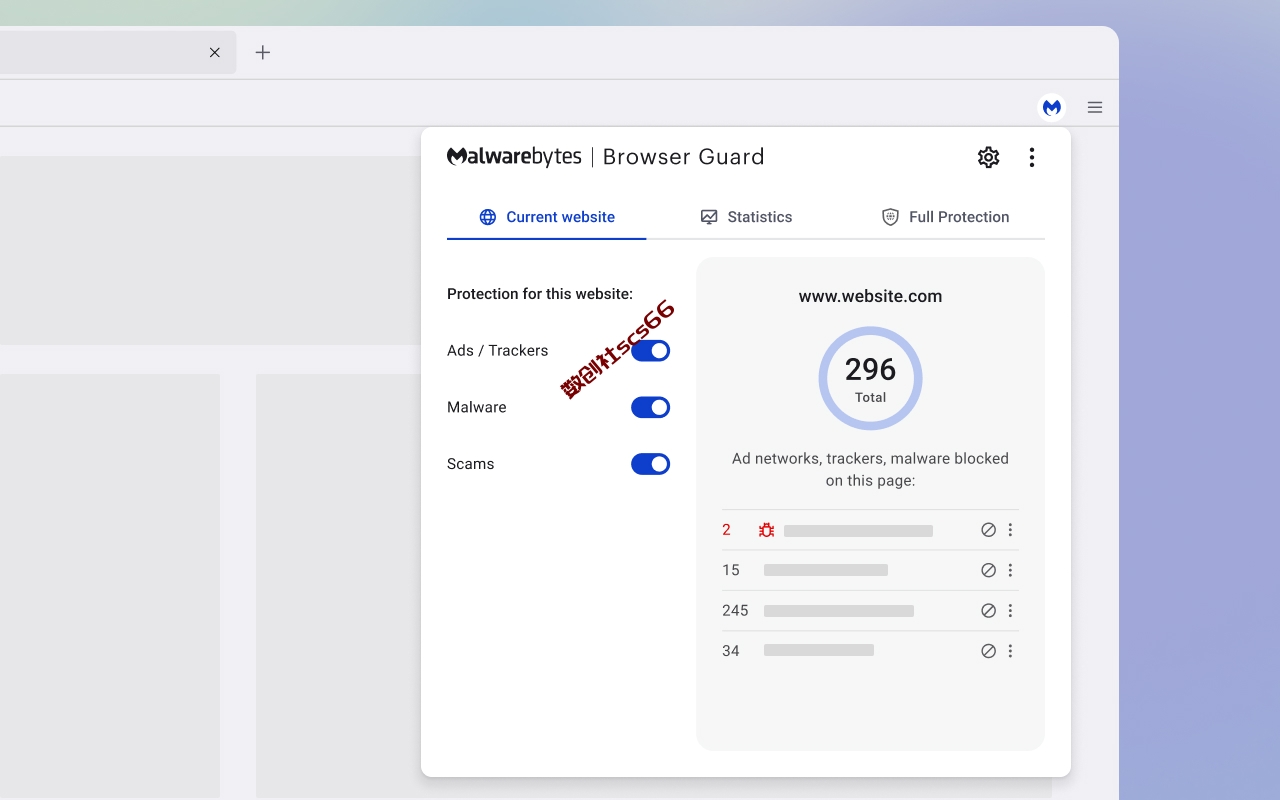Disable Malware protection toggle
Screen dimensions: 1280x800
650,407
